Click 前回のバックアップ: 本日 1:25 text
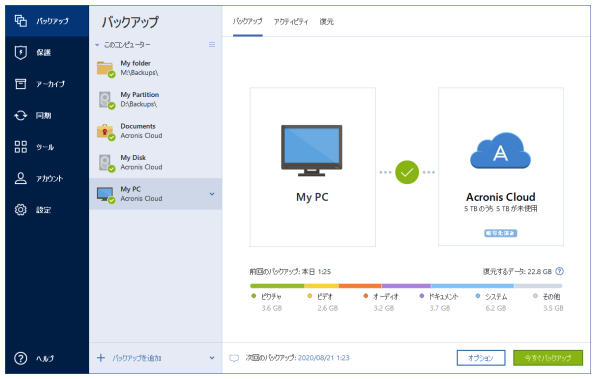600x379 pixels. (290, 271)
